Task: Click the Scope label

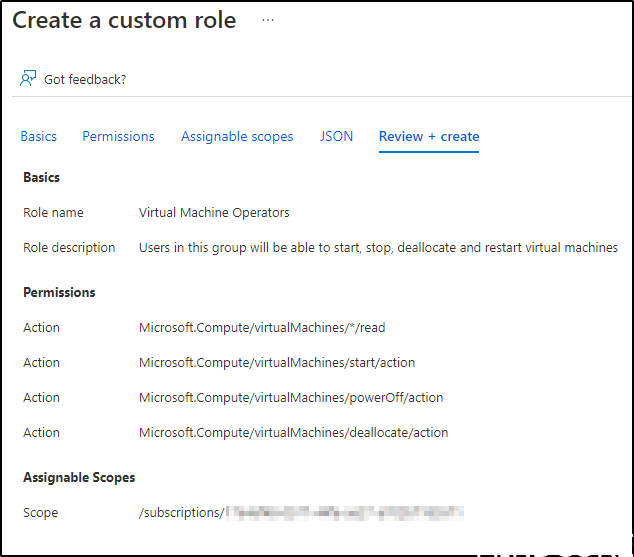Action: (x=40, y=513)
